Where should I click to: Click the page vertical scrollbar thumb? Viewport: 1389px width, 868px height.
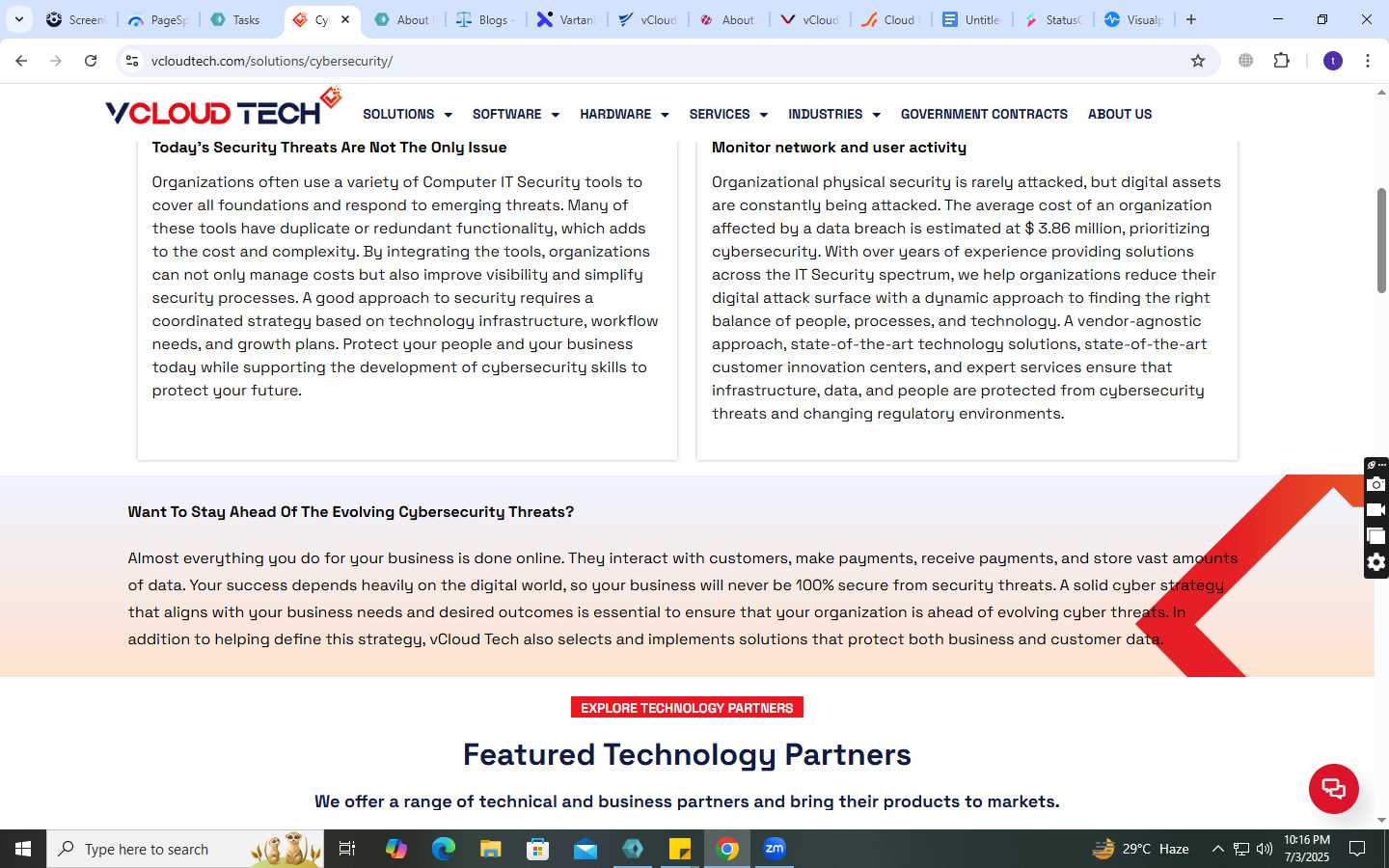[x=1381, y=241]
